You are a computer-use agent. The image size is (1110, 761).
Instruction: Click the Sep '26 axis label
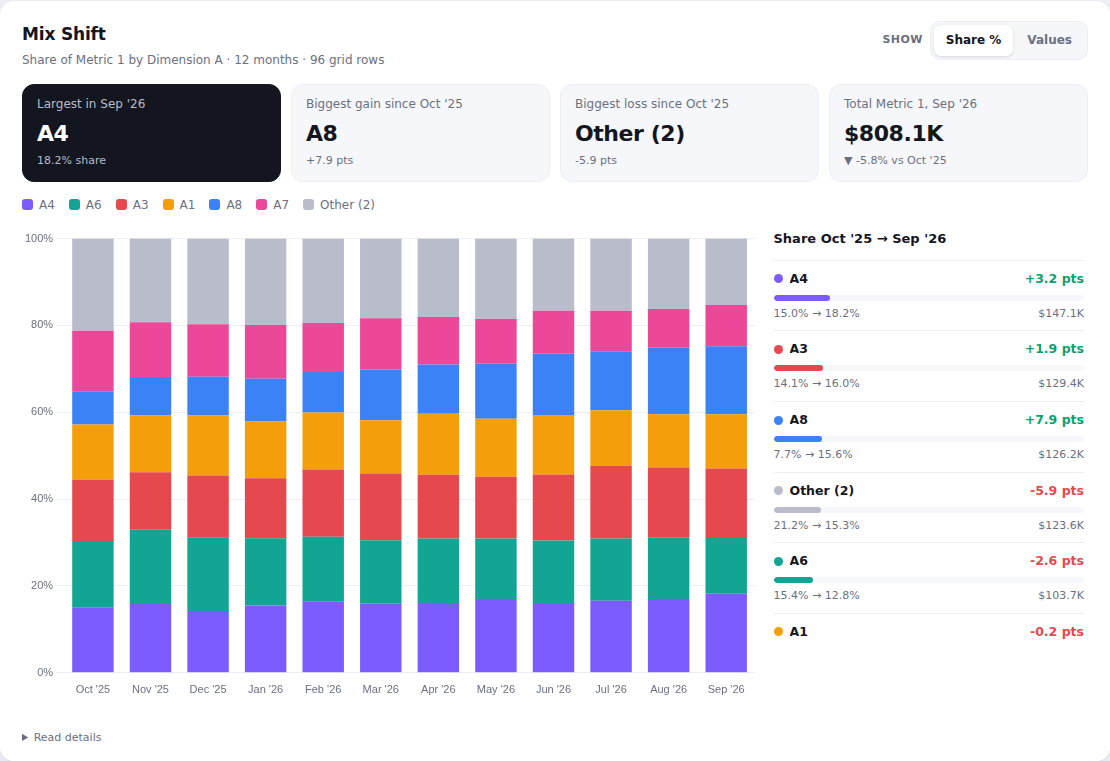coord(726,689)
